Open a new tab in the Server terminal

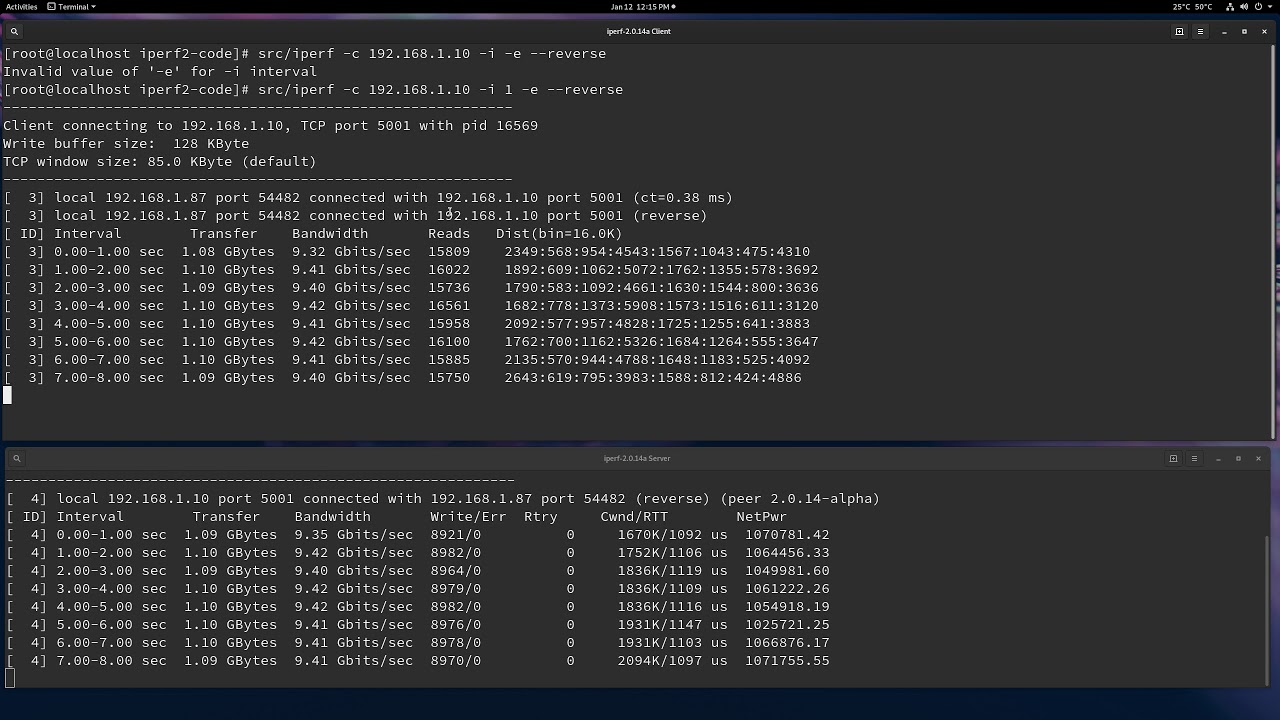pos(1173,458)
